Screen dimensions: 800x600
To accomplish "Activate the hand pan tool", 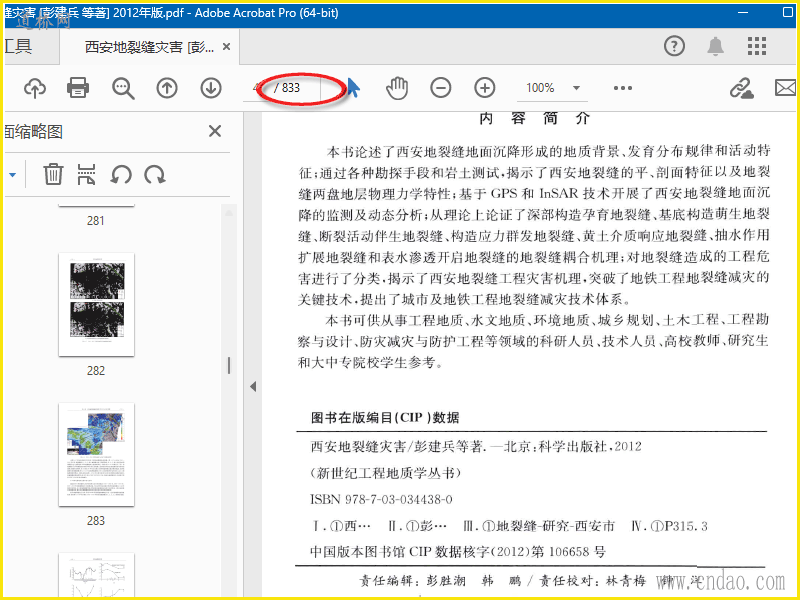I will click(397, 88).
